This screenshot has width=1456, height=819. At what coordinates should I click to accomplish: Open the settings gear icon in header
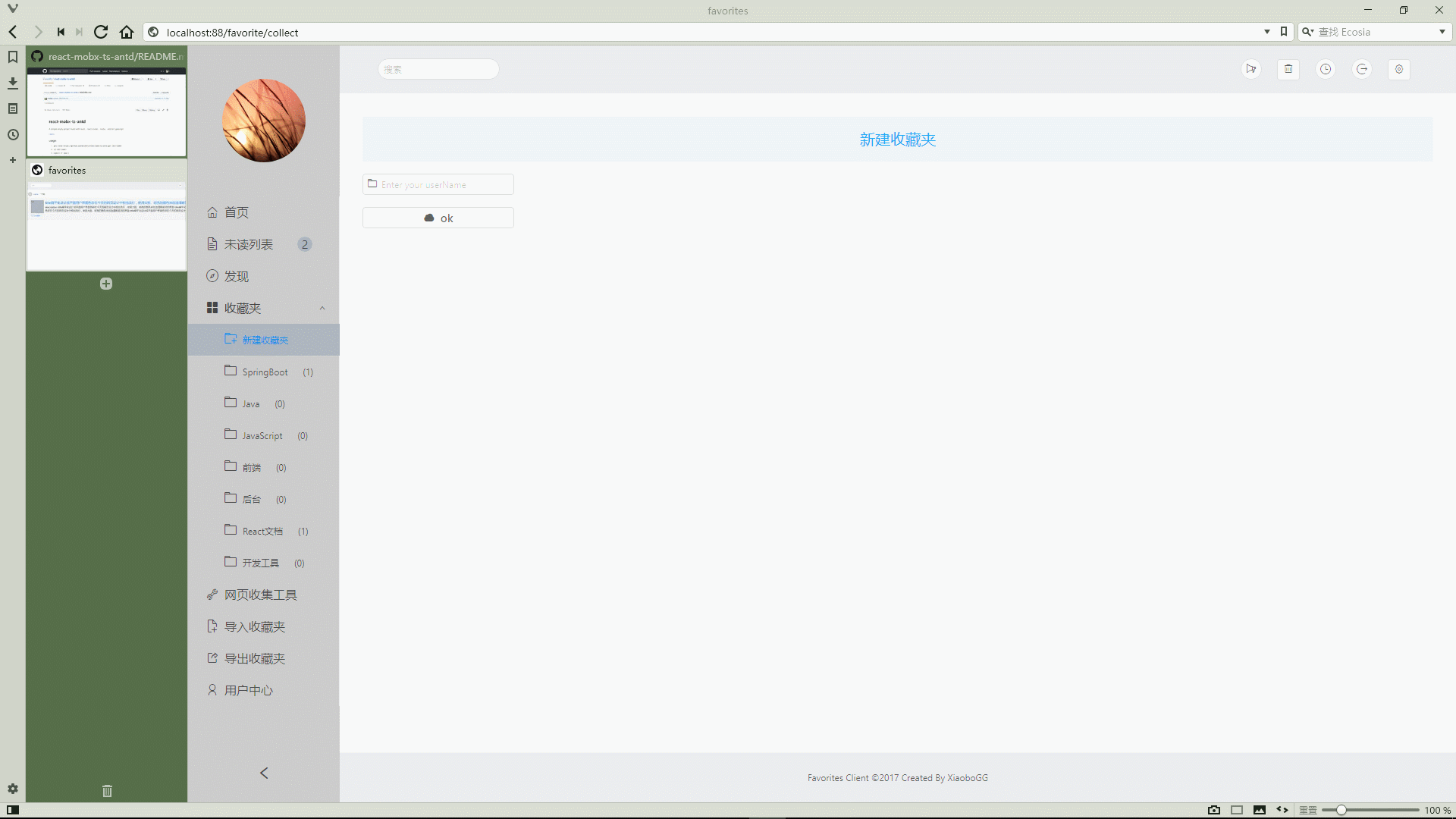[x=1399, y=69]
